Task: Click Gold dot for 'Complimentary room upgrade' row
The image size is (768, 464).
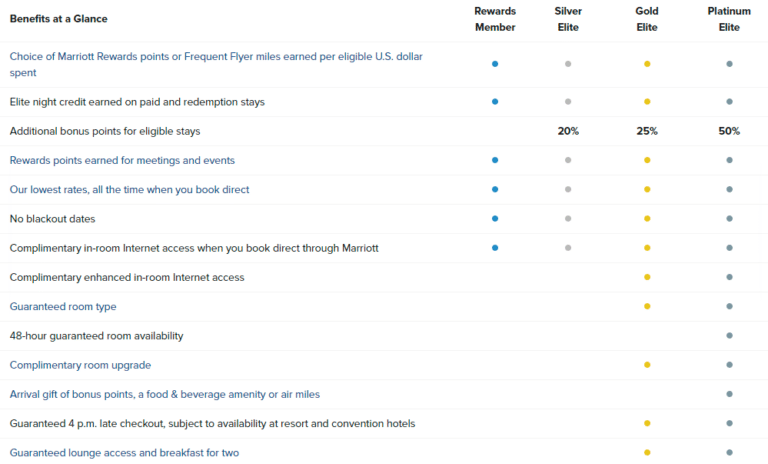Action: coord(647,365)
